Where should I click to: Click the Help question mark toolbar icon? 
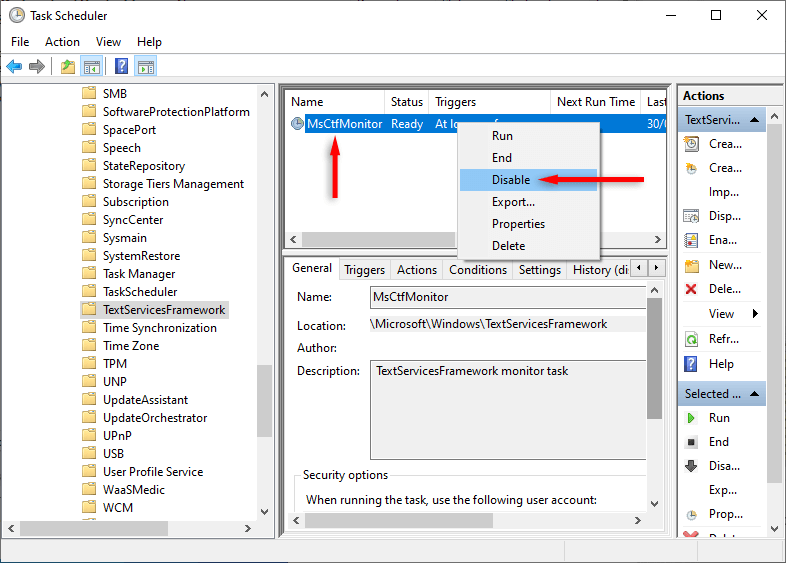[121, 67]
